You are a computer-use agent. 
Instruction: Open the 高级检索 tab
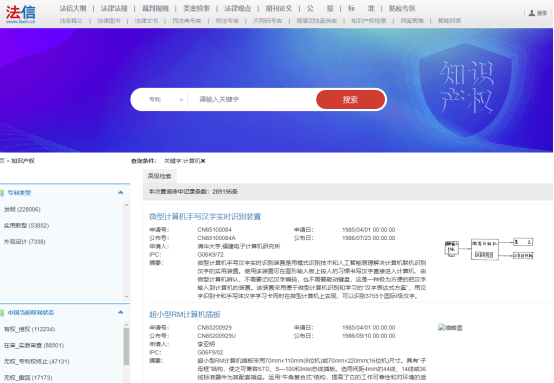[x=159, y=176]
